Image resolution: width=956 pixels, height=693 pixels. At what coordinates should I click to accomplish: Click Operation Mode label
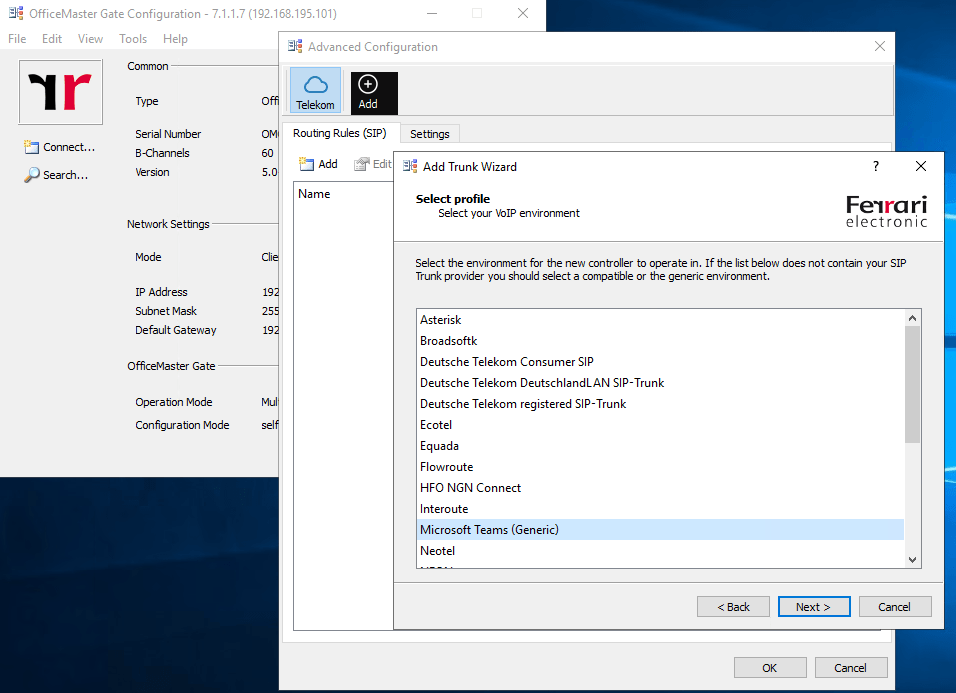point(174,402)
